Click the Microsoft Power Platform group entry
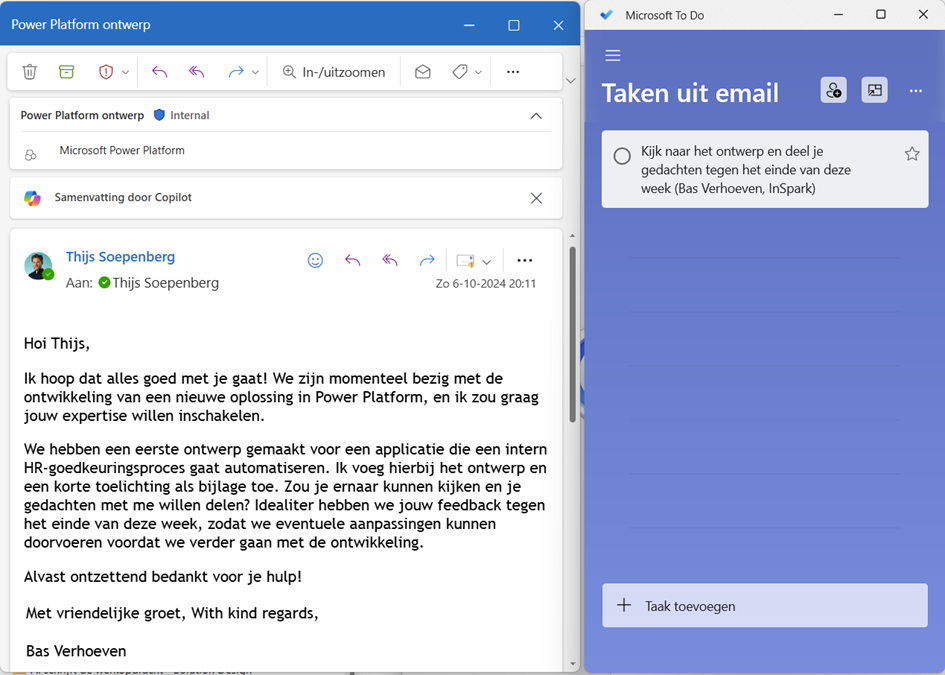The height and width of the screenshot is (675, 945). pyautogui.click(x=122, y=151)
